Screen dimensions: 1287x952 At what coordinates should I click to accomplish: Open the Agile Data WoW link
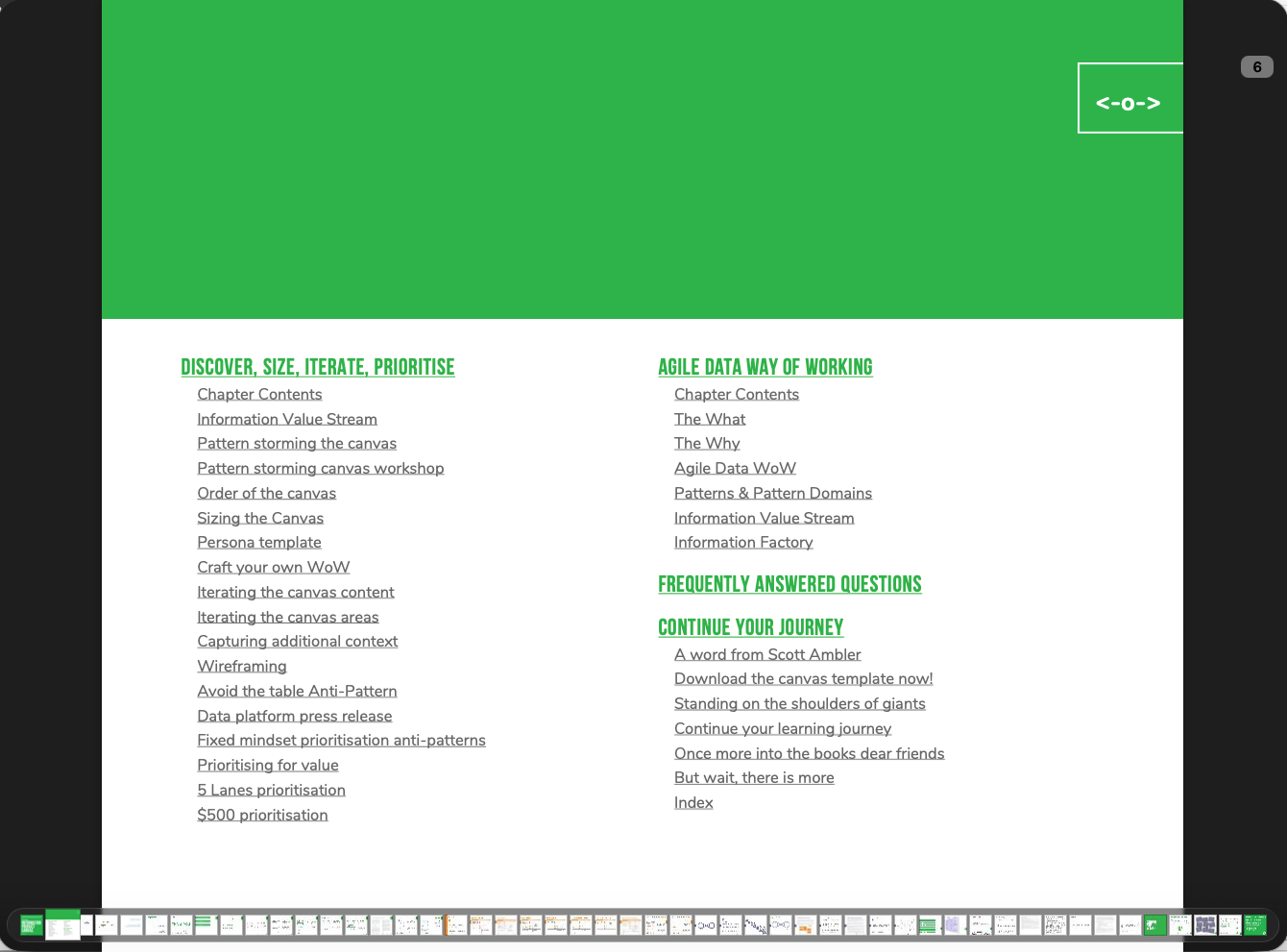point(735,468)
